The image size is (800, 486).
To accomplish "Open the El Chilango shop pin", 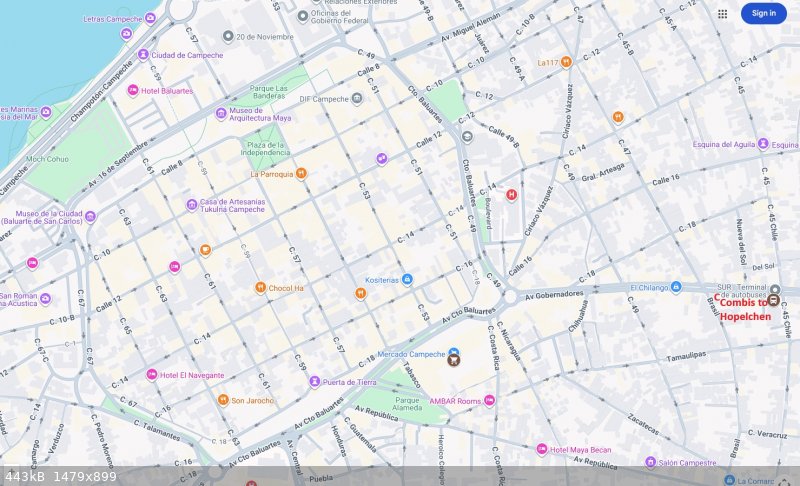I will 675,287.
